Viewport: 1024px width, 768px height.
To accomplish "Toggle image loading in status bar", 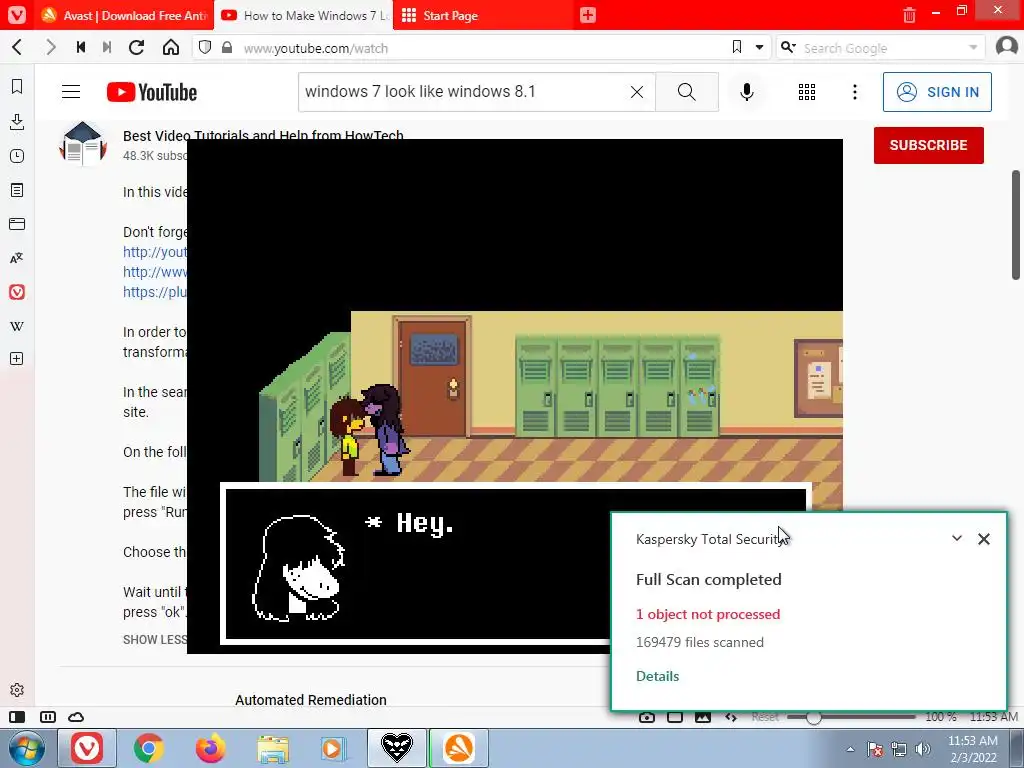I will [x=703, y=717].
